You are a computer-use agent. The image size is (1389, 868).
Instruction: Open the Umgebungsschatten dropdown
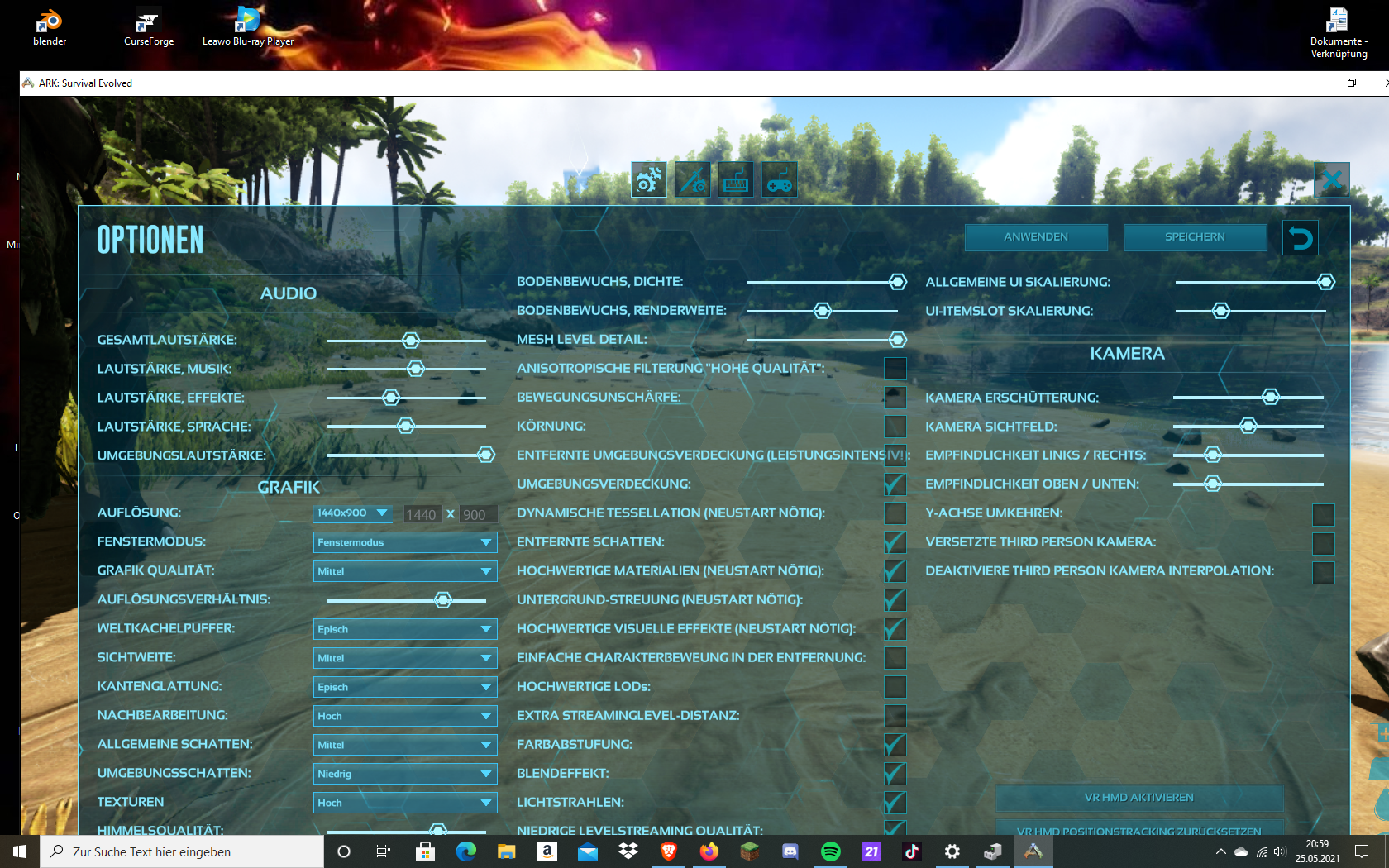pyautogui.click(x=405, y=774)
